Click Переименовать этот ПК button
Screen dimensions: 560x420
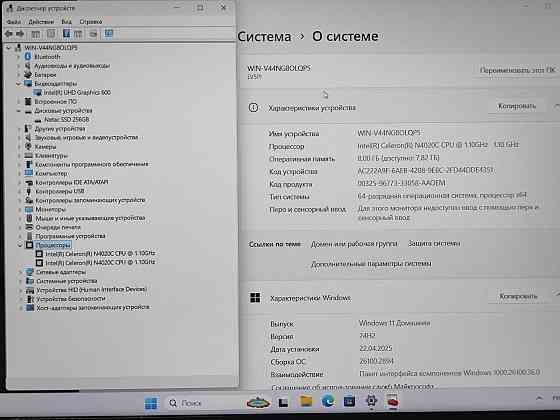tap(518, 70)
